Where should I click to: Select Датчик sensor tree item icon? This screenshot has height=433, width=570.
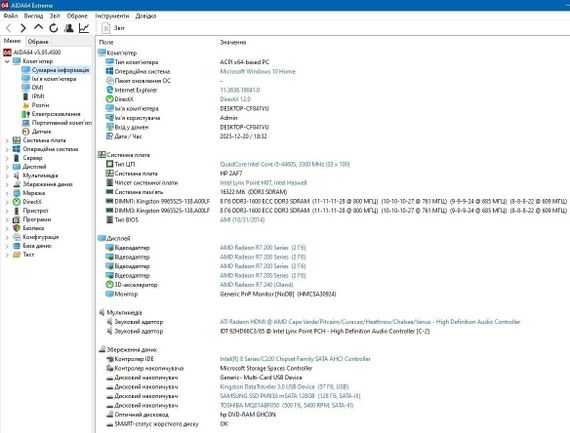(x=25, y=132)
